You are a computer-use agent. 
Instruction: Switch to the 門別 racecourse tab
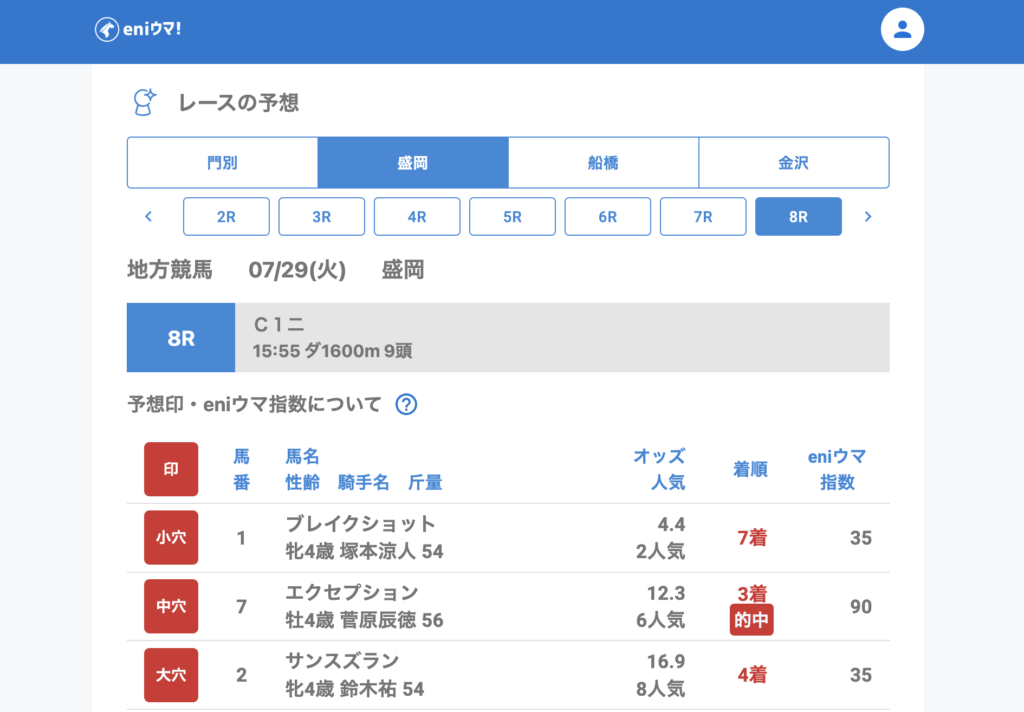coord(222,163)
